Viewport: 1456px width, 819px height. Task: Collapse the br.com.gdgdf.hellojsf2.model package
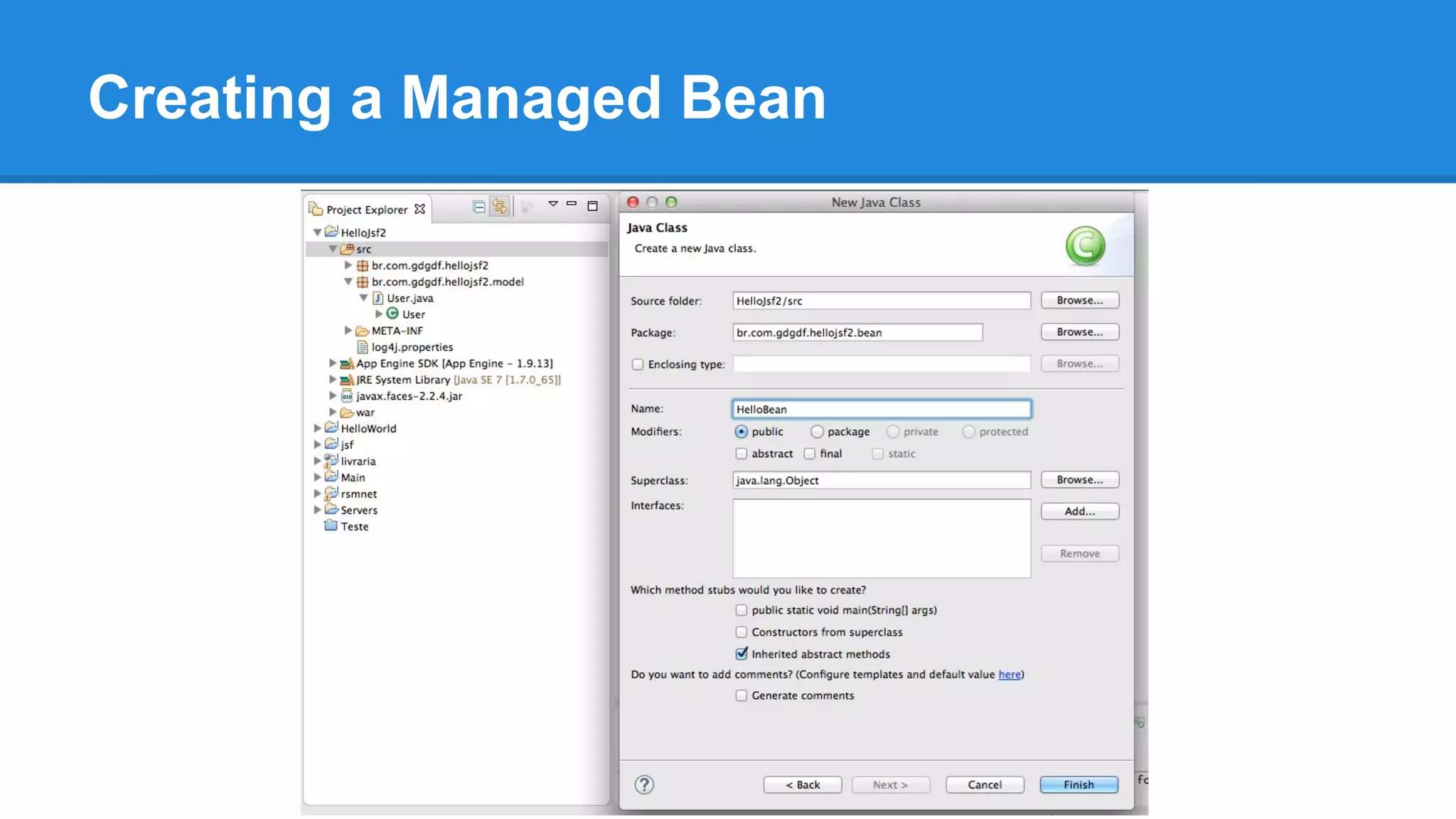click(348, 282)
